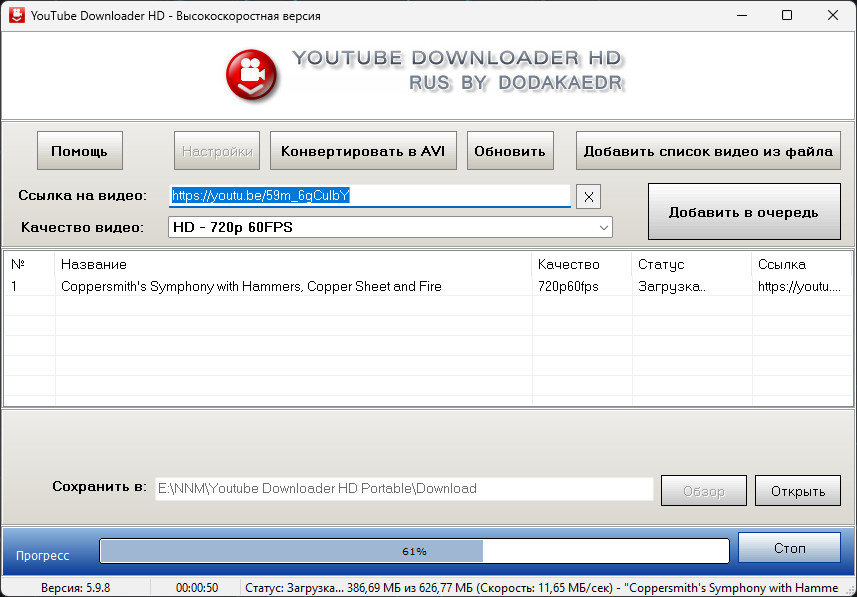Click the 61% progress bar

[414, 551]
